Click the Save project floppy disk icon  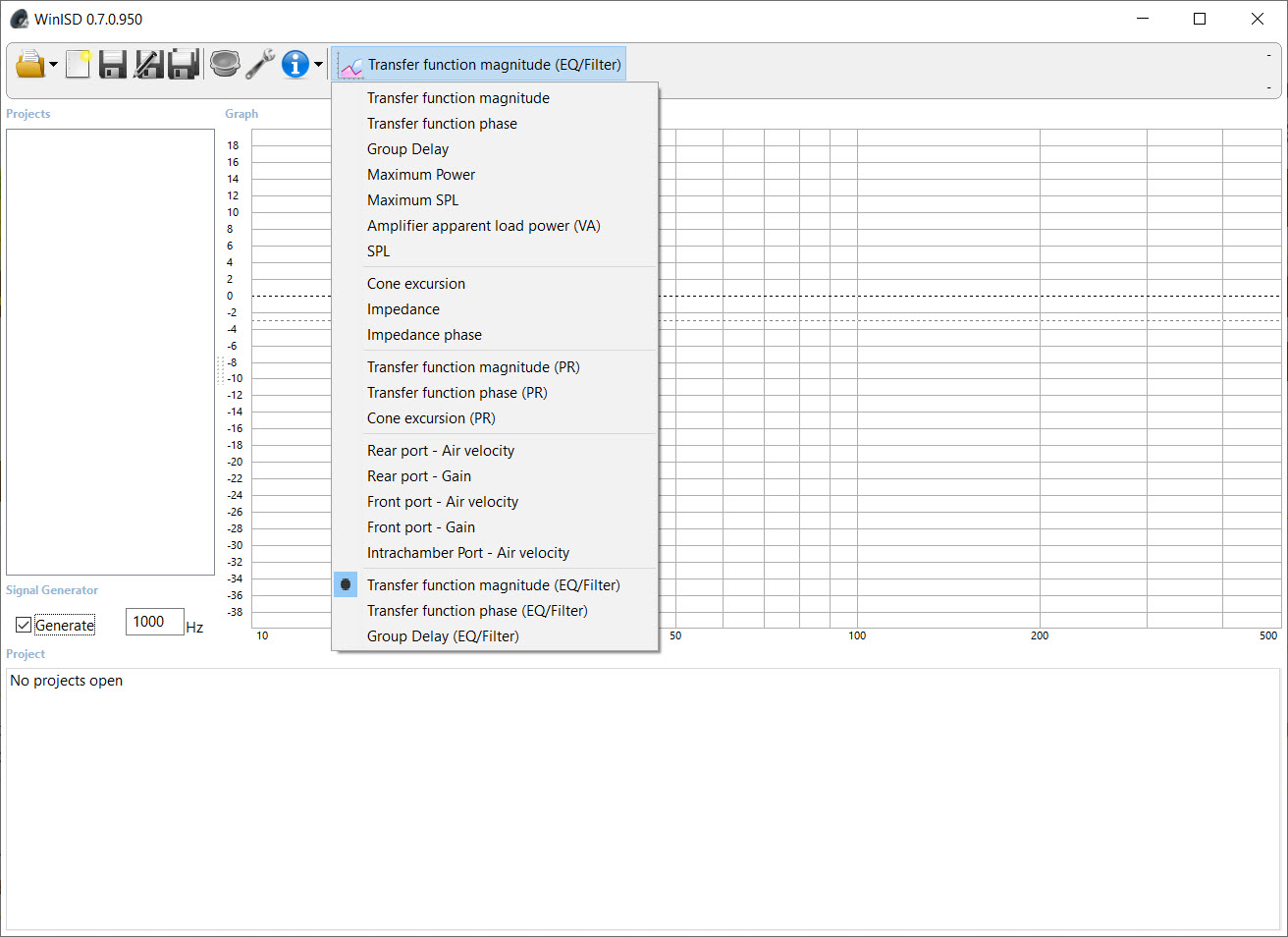point(113,65)
